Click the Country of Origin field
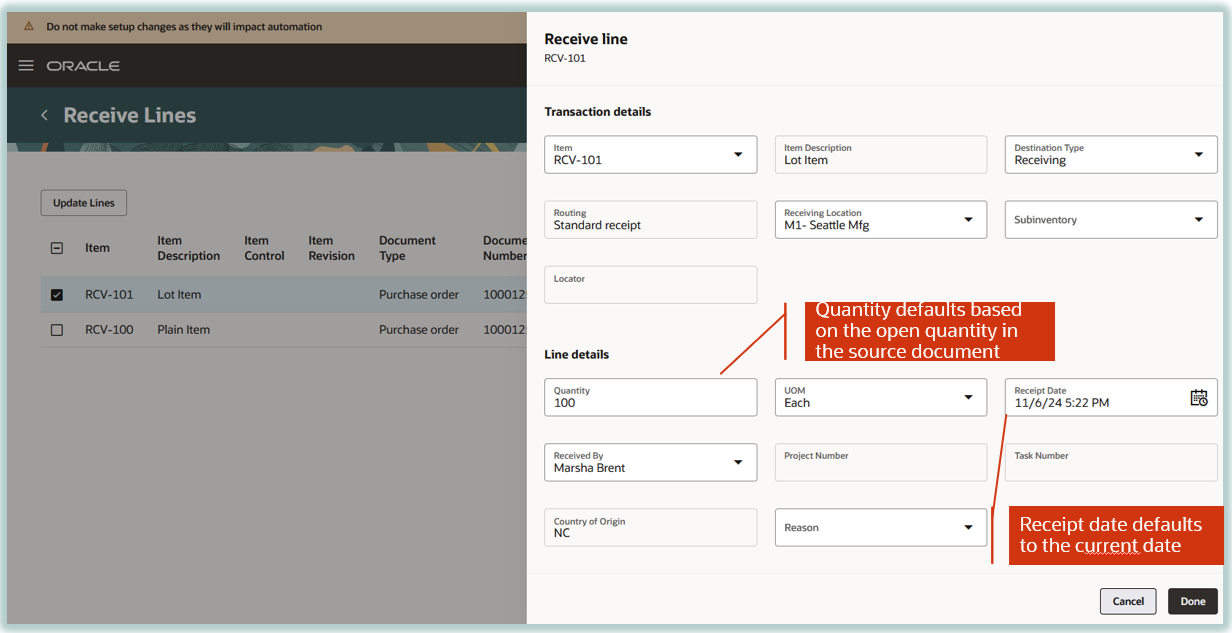Image resolution: width=1232 pixels, height=633 pixels. click(651, 527)
